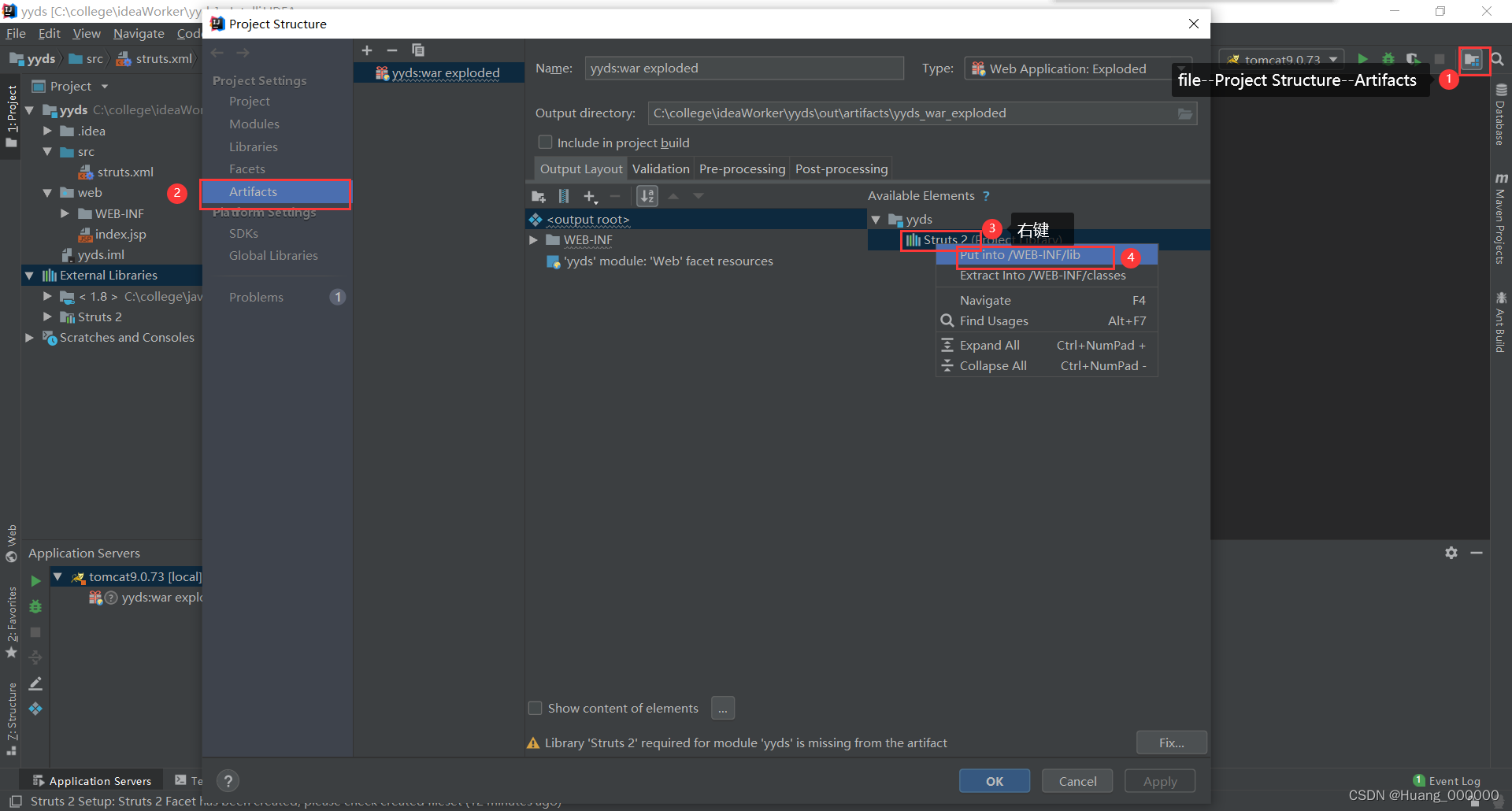This screenshot has height=811, width=1512.
Task: Run Application Server green play icon
Action: 35,581
